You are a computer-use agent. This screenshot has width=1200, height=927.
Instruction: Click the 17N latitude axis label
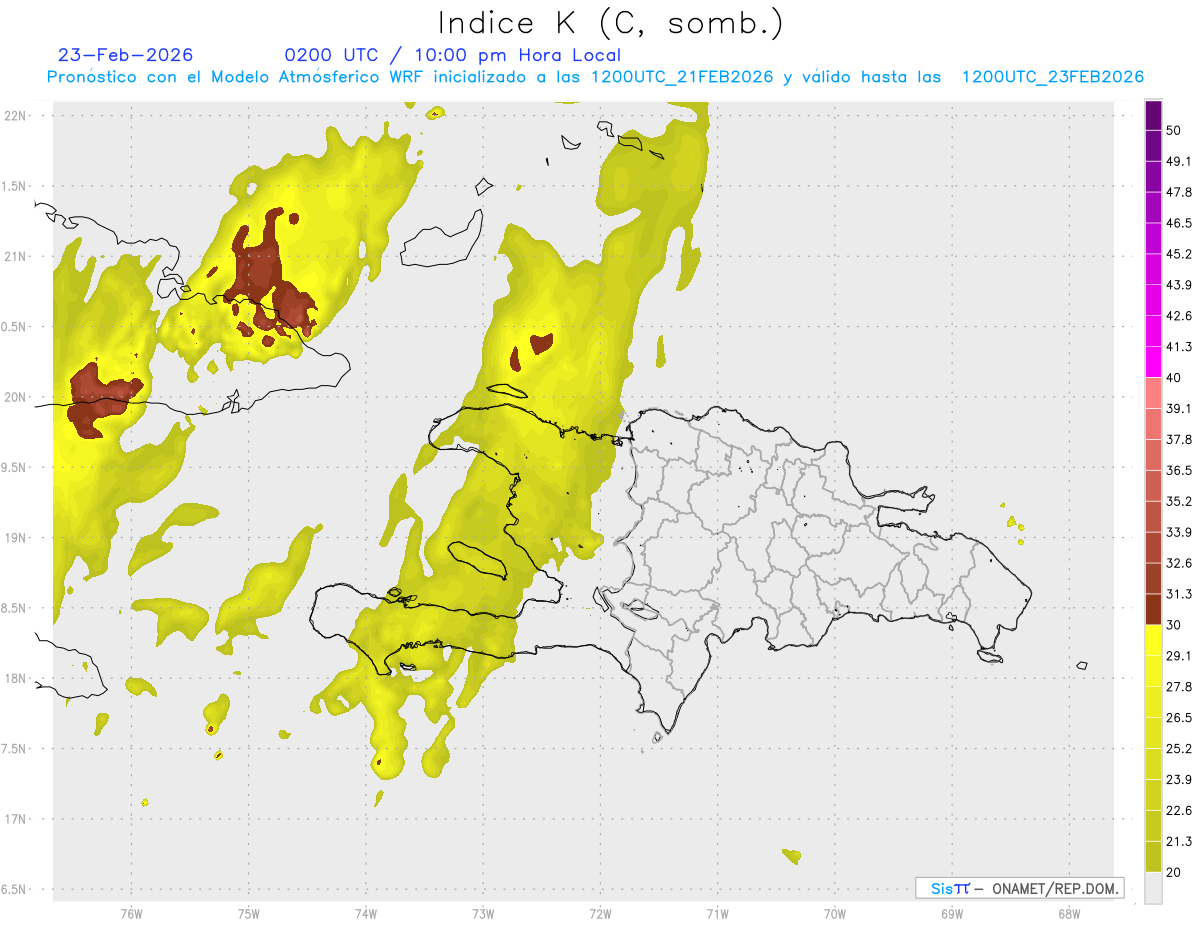coord(16,819)
